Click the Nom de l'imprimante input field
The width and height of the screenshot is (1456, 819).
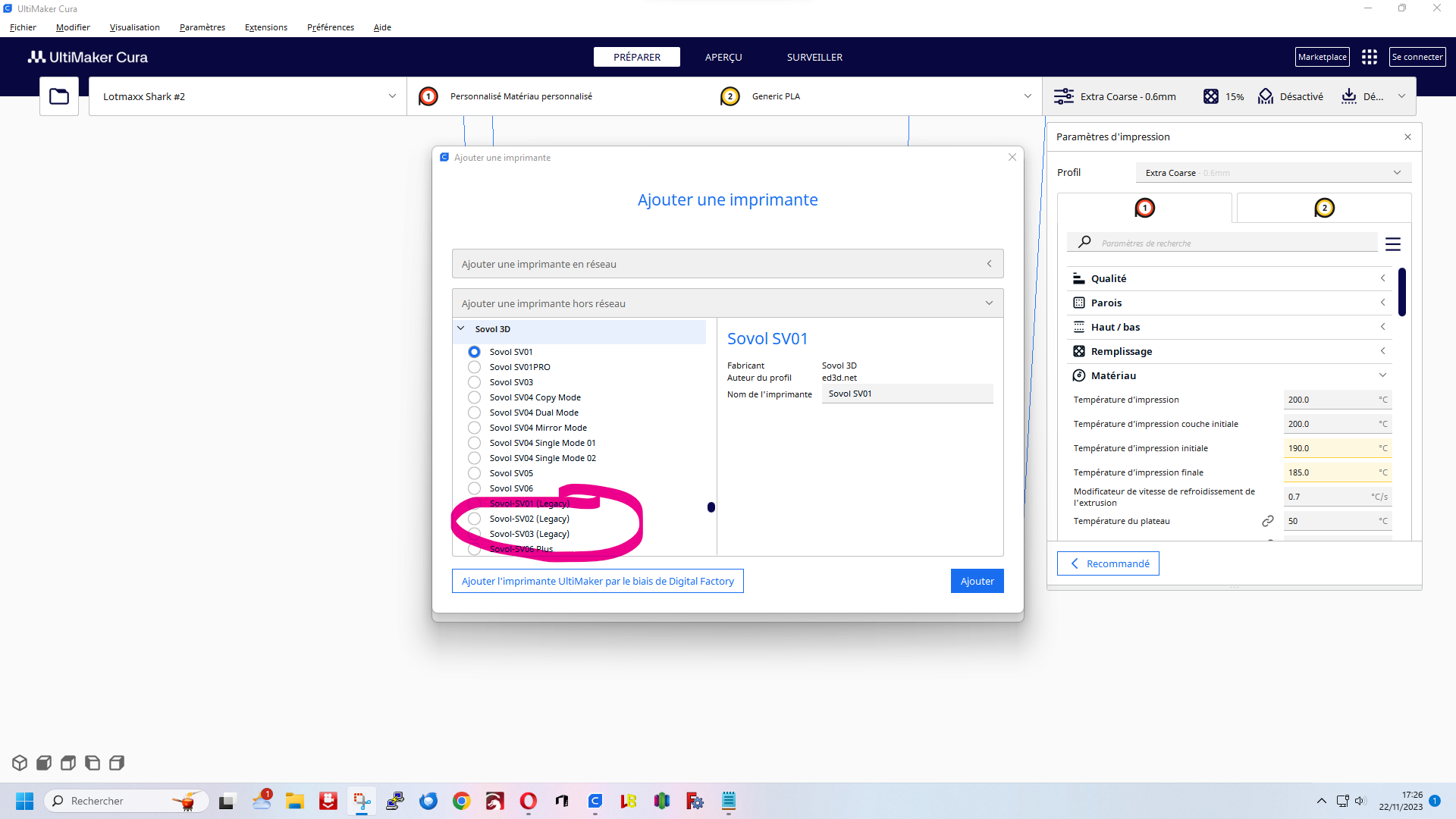(907, 394)
